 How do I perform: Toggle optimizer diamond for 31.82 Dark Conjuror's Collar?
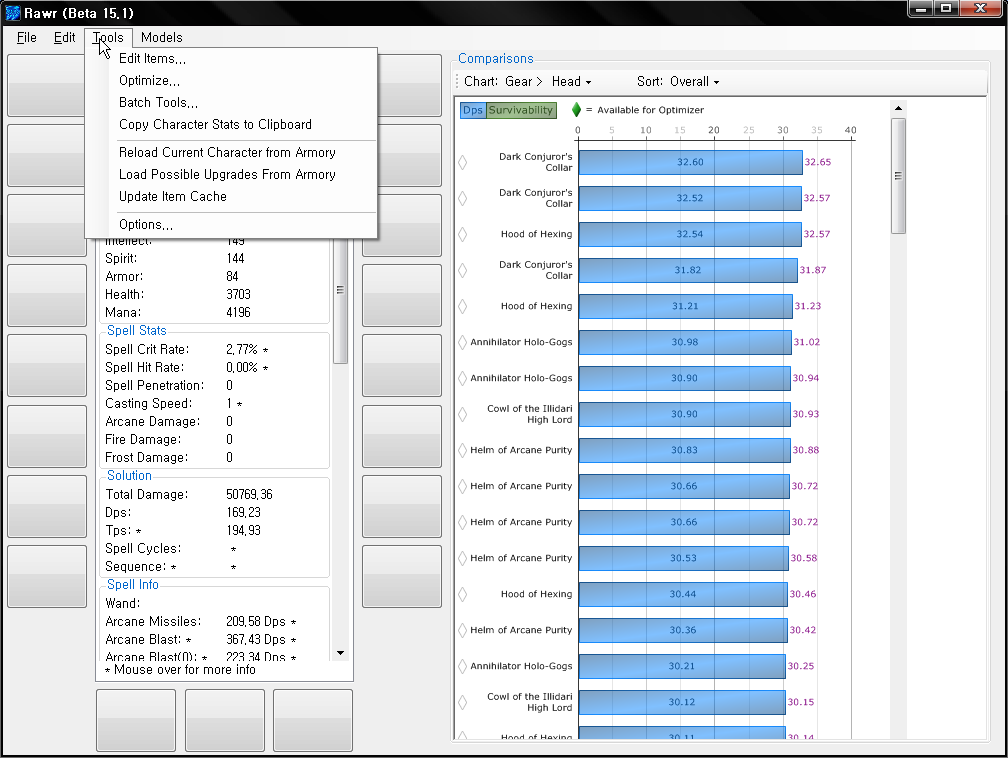[462, 270]
